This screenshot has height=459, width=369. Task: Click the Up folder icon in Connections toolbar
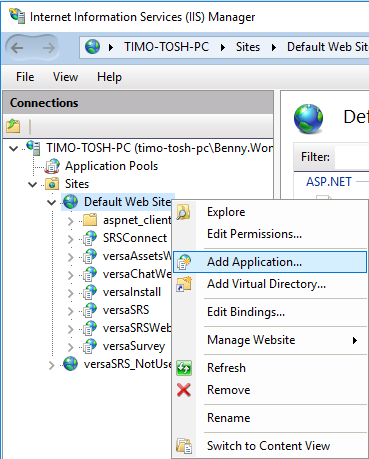point(13,126)
